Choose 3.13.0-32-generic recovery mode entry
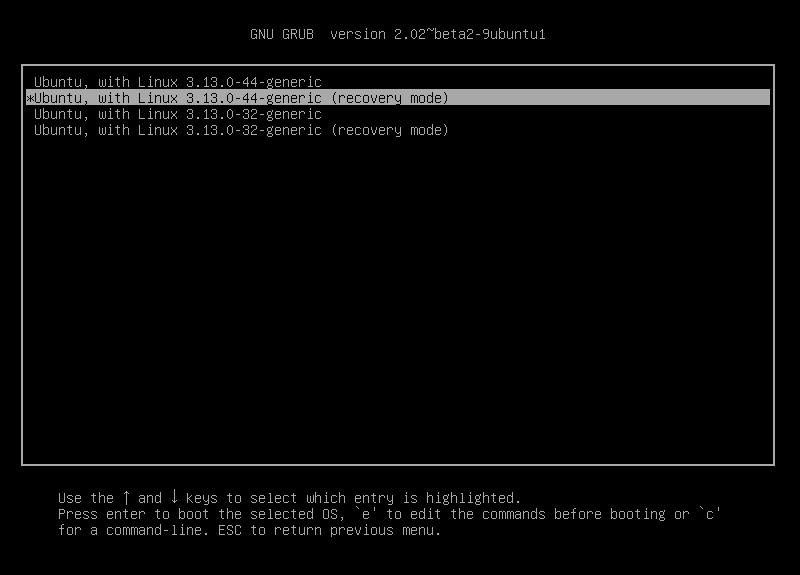The width and height of the screenshot is (800, 575). click(241, 130)
